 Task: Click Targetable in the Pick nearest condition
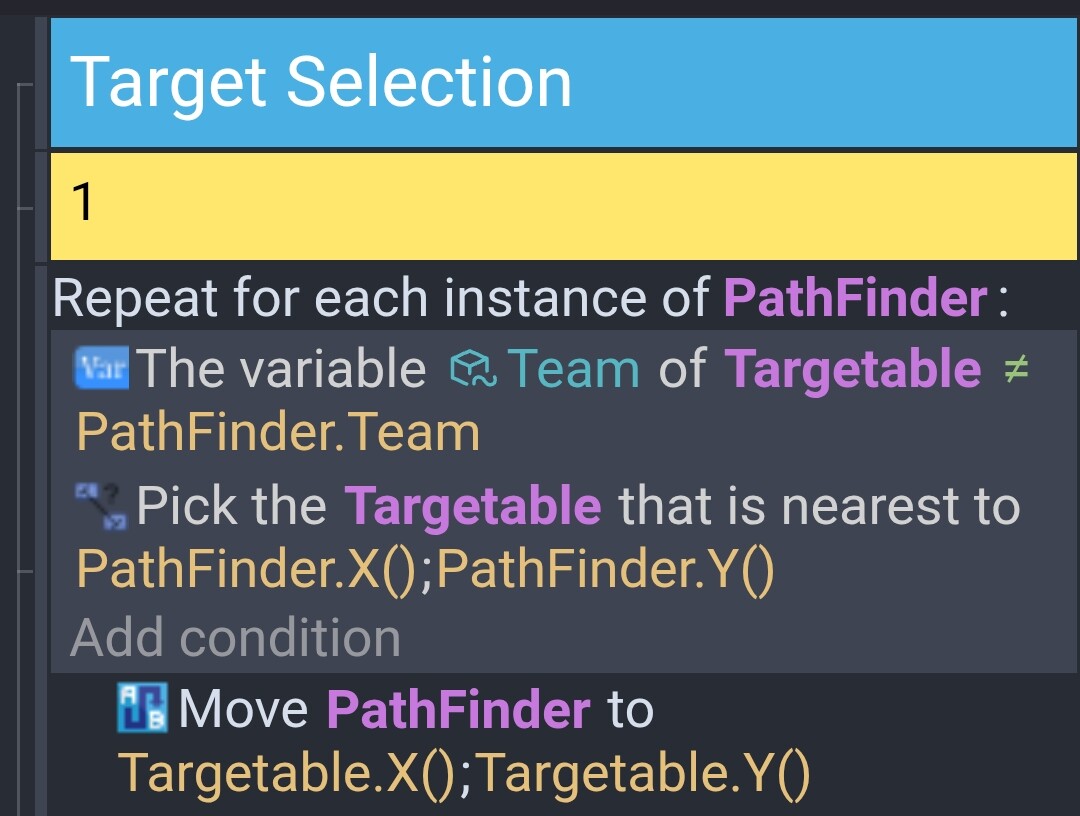472,506
